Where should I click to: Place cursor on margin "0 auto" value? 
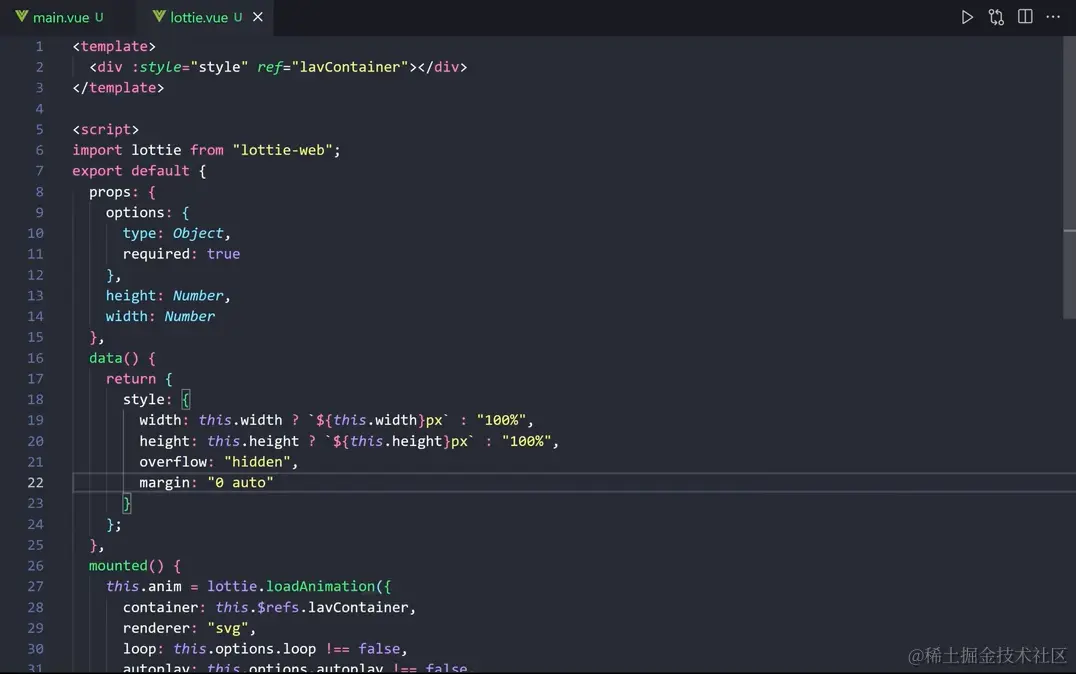[x=240, y=483]
